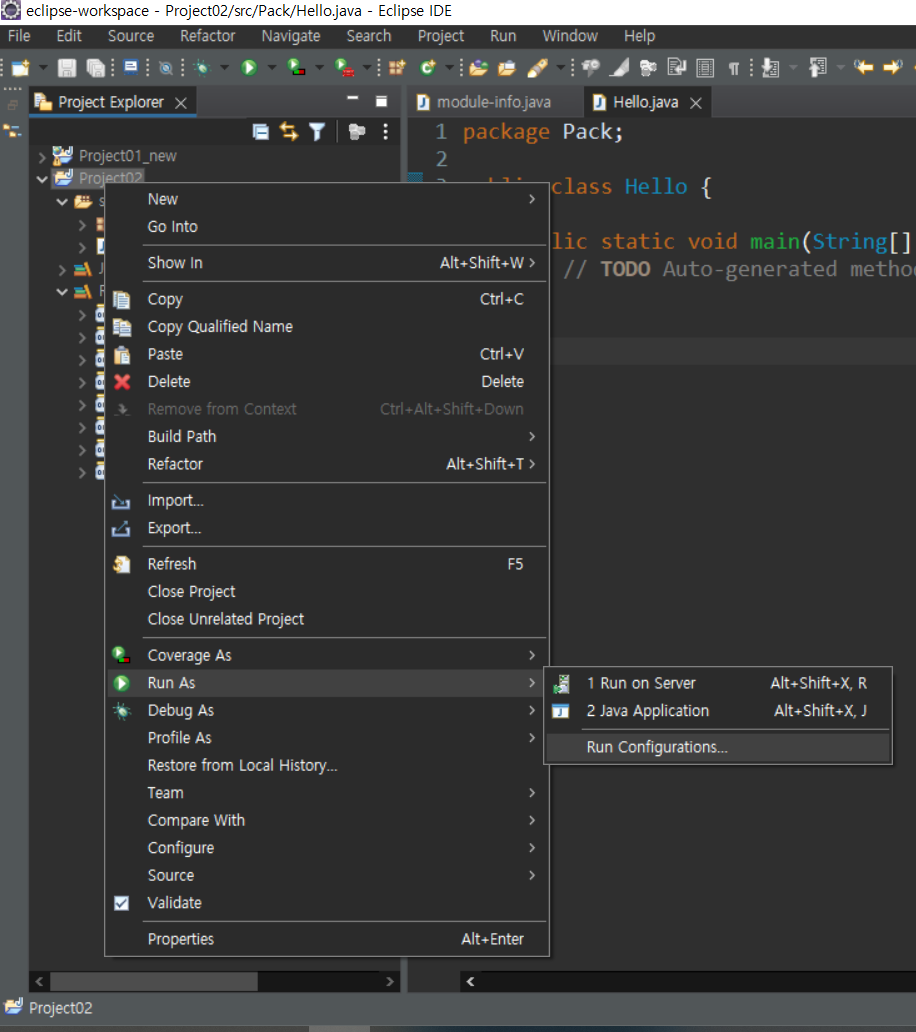Open dropdown arrow next to Run button

272,67
